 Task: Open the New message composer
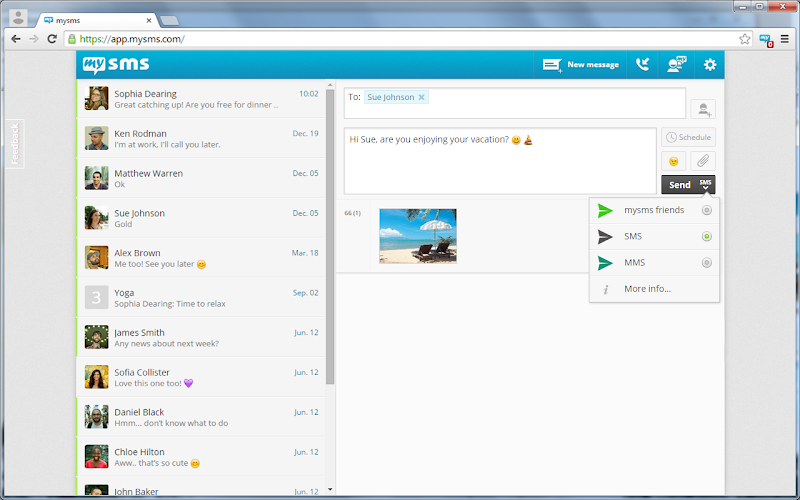580,65
